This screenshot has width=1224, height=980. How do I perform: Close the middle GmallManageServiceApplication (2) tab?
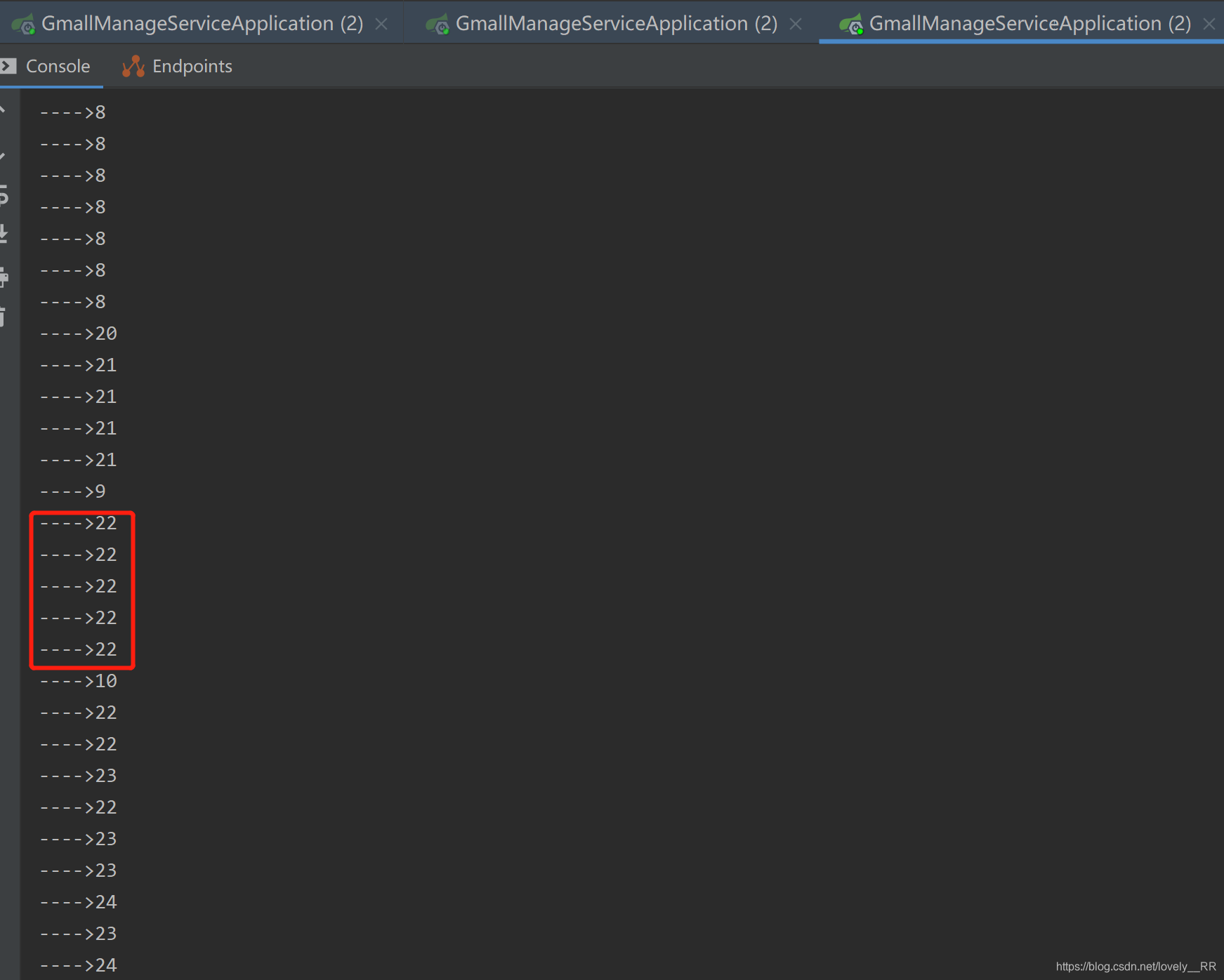pyautogui.click(x=796, y=24)
